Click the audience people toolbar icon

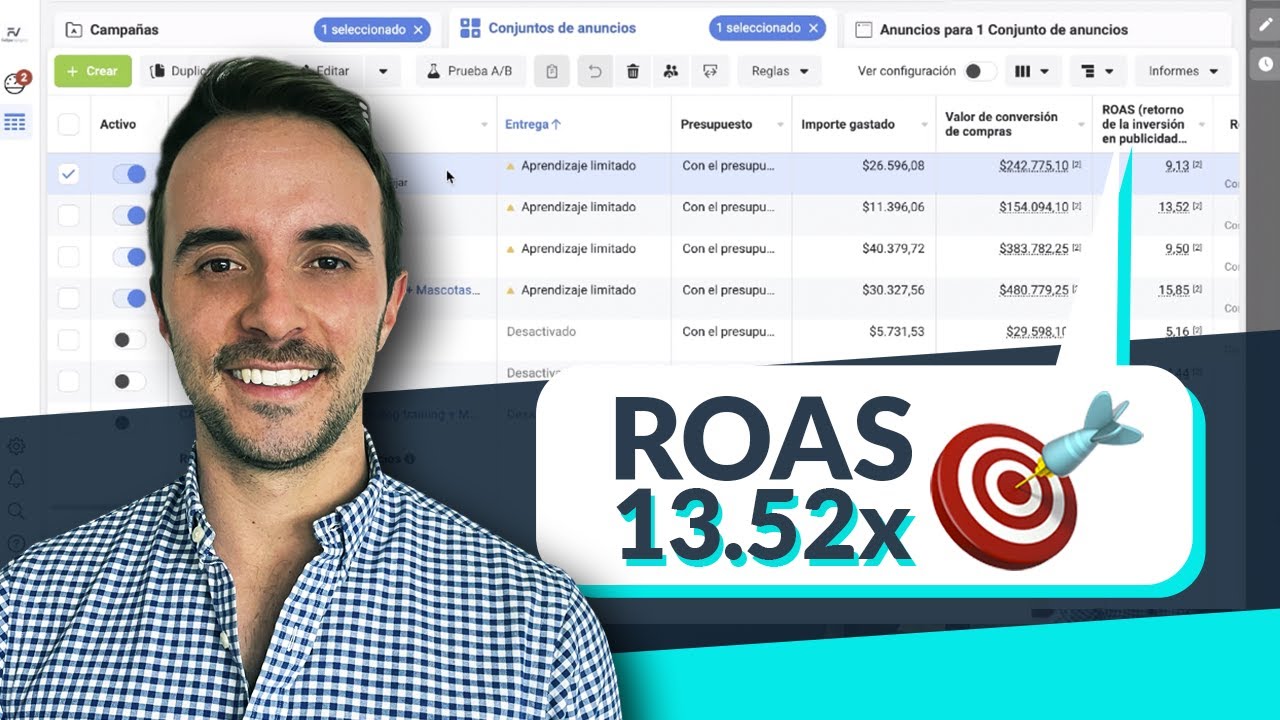671,71
